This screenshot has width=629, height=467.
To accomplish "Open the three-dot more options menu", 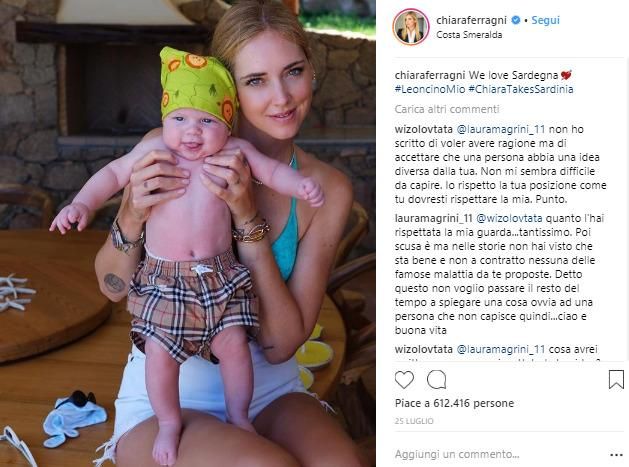I will 616,455.
